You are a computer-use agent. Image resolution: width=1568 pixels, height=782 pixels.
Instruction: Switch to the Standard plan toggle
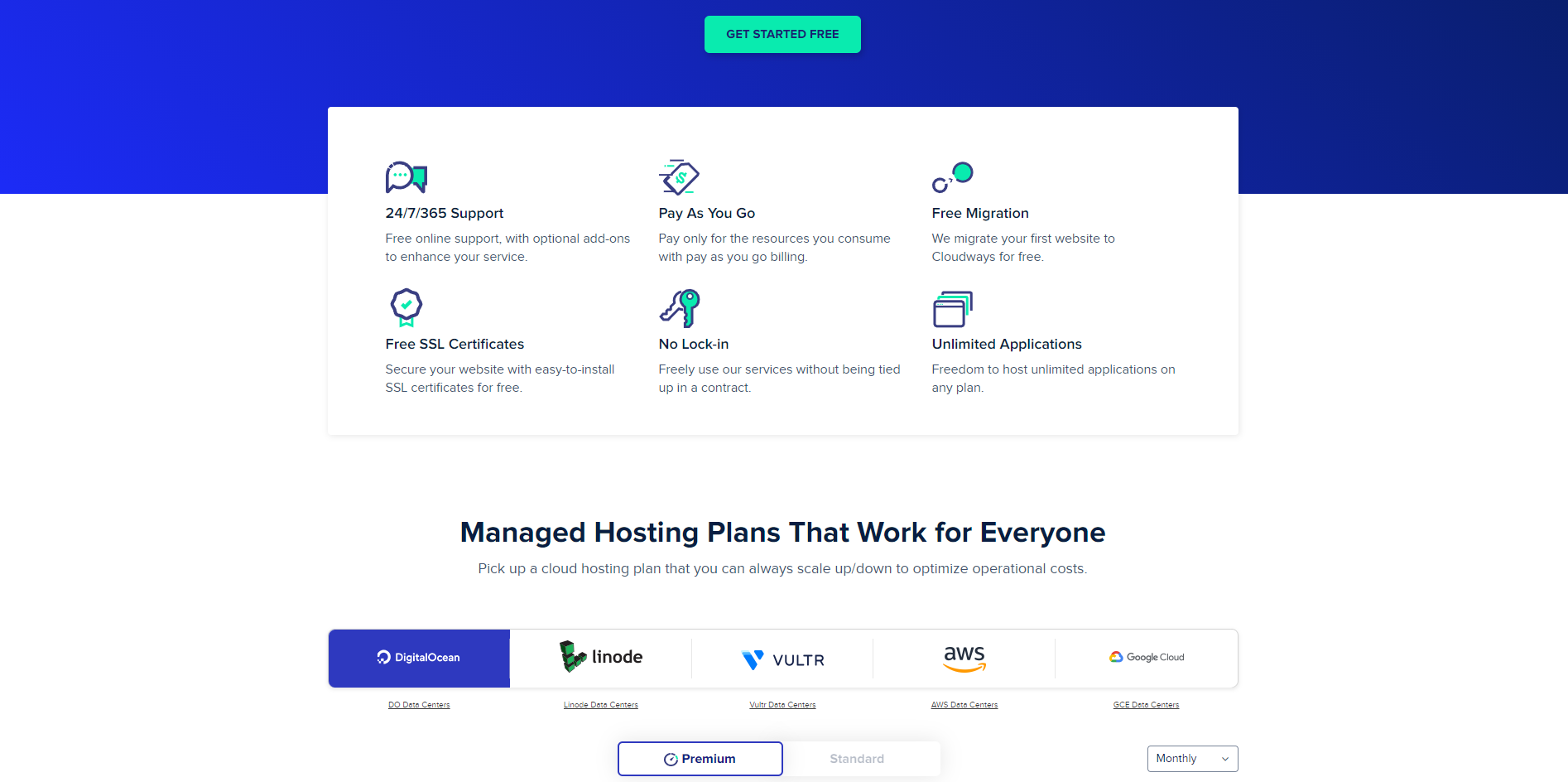point(858,759)
